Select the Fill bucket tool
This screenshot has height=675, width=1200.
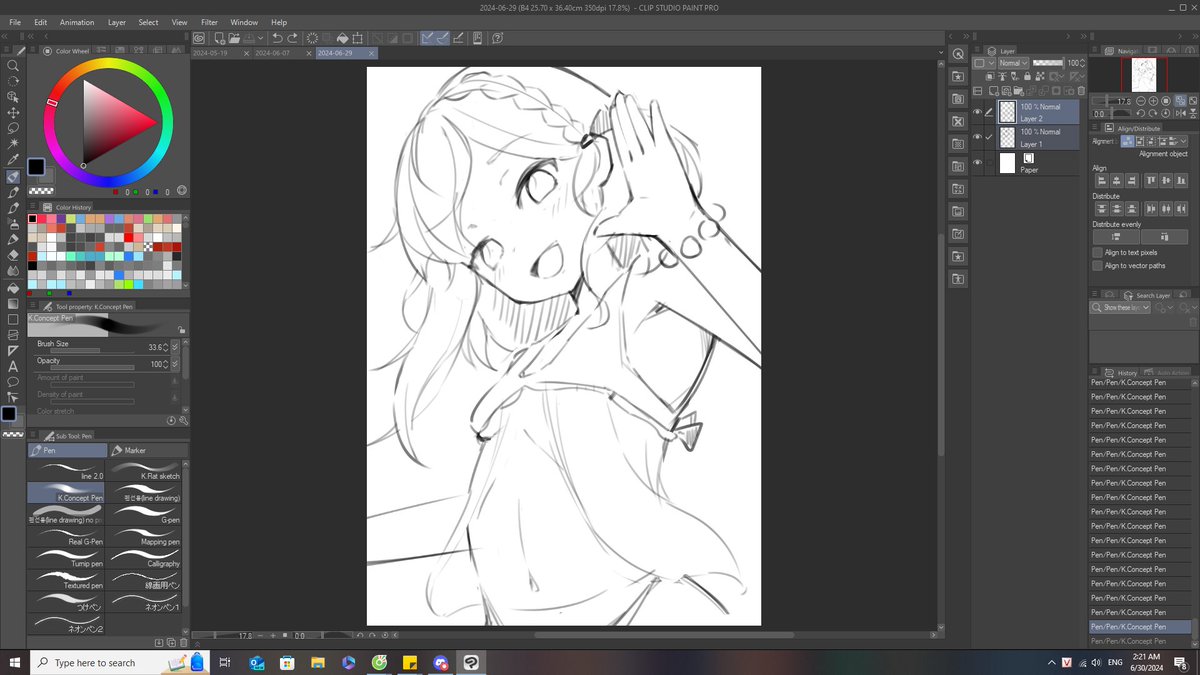coord(13,287)
